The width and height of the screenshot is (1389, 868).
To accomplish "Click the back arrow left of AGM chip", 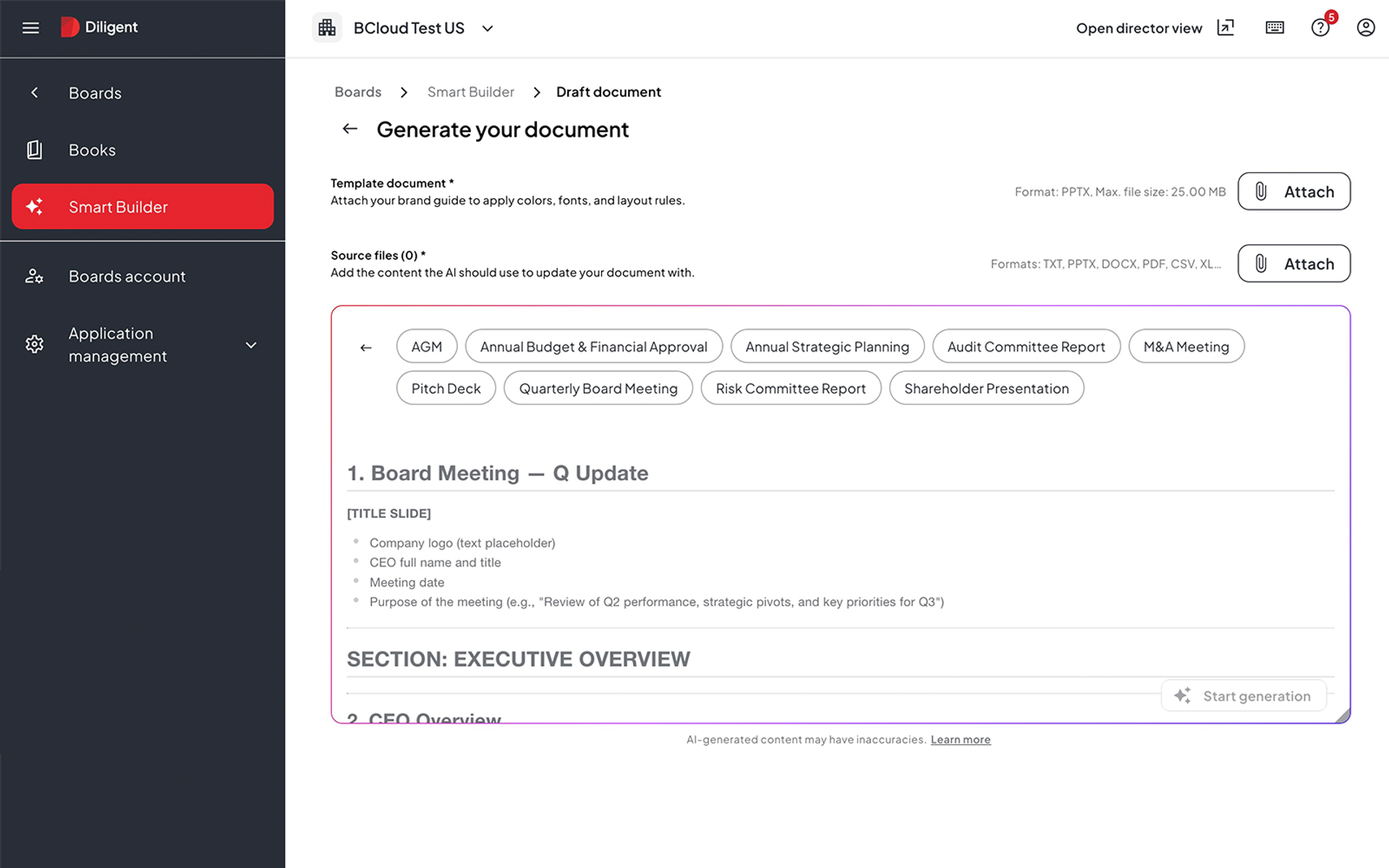I will coord(366,348).
